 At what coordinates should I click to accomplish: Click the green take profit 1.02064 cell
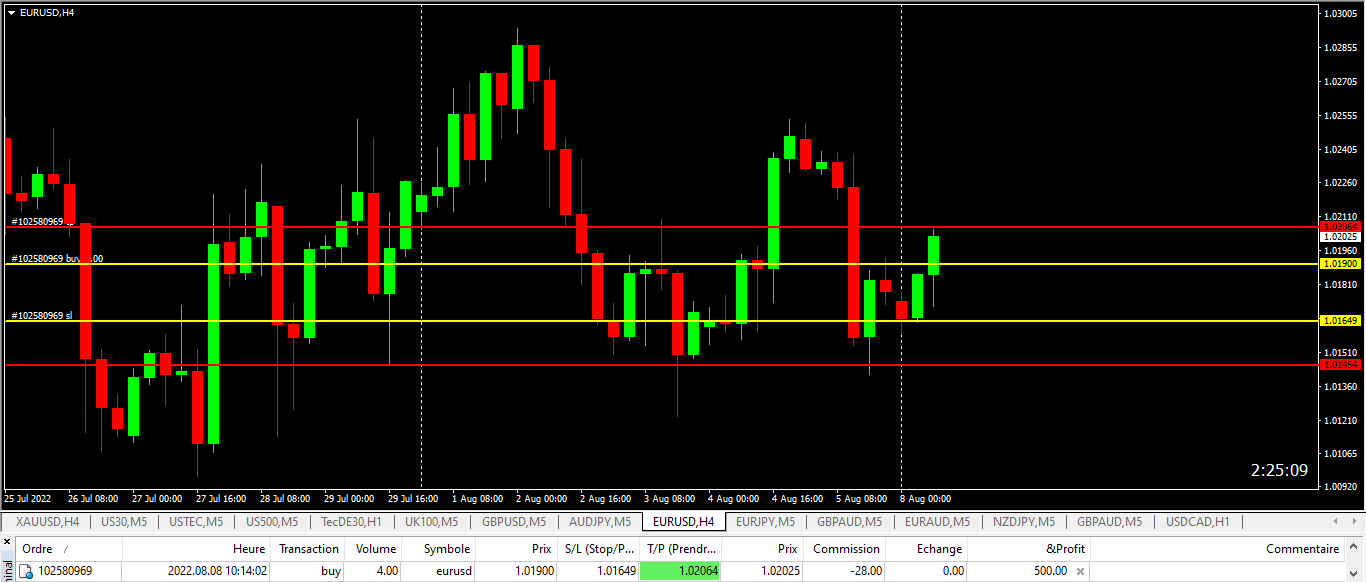tap(681, 571)
